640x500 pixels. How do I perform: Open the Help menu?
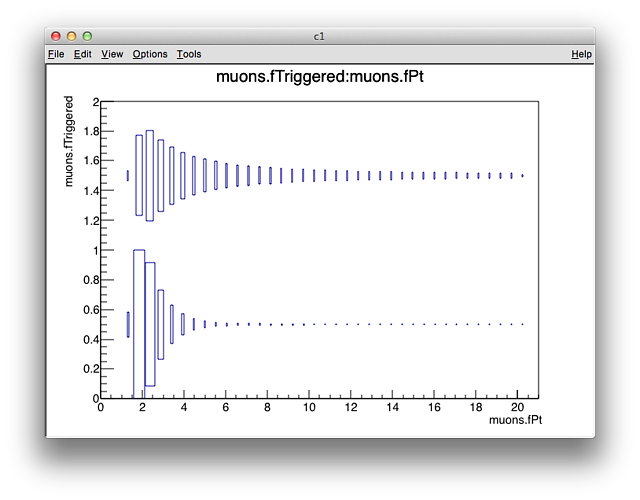(581, 54)
